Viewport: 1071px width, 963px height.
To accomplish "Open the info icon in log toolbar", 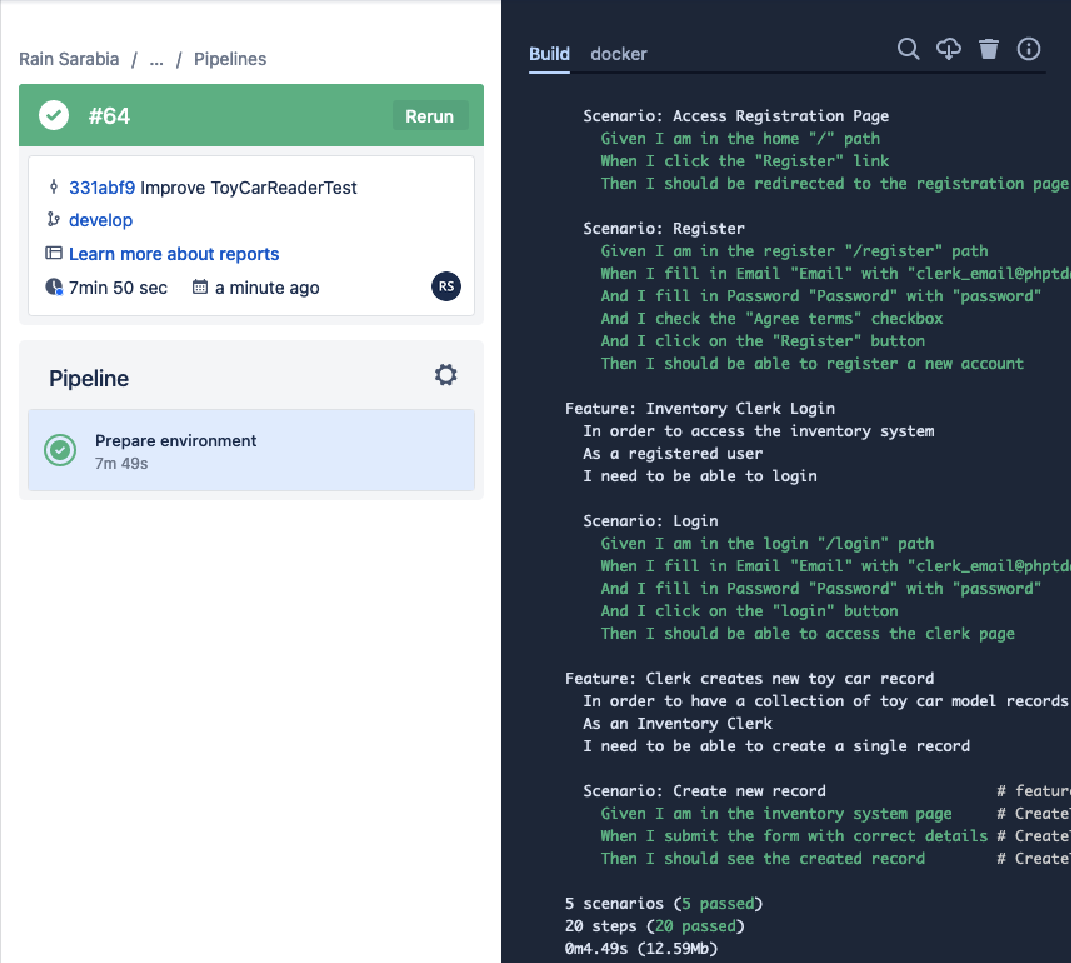I will point(1029,49).
